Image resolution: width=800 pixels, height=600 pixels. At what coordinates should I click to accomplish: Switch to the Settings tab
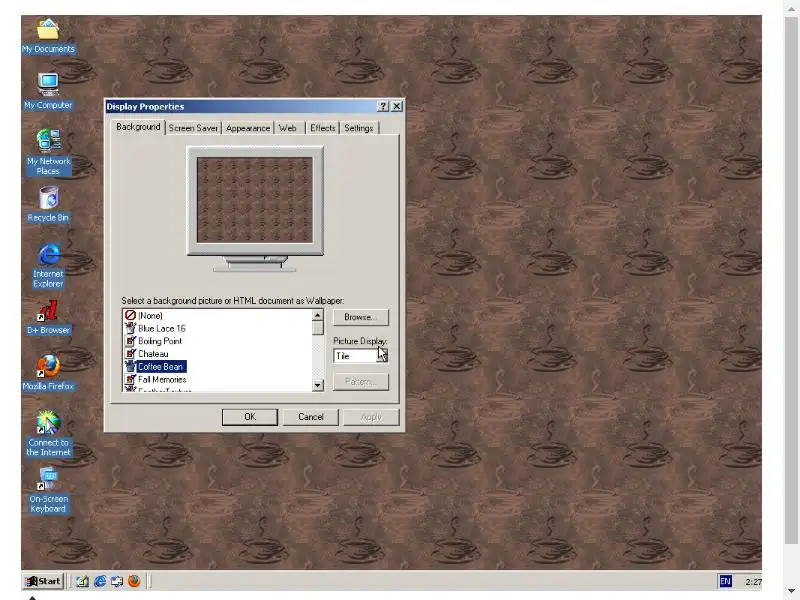coord(359,128)
